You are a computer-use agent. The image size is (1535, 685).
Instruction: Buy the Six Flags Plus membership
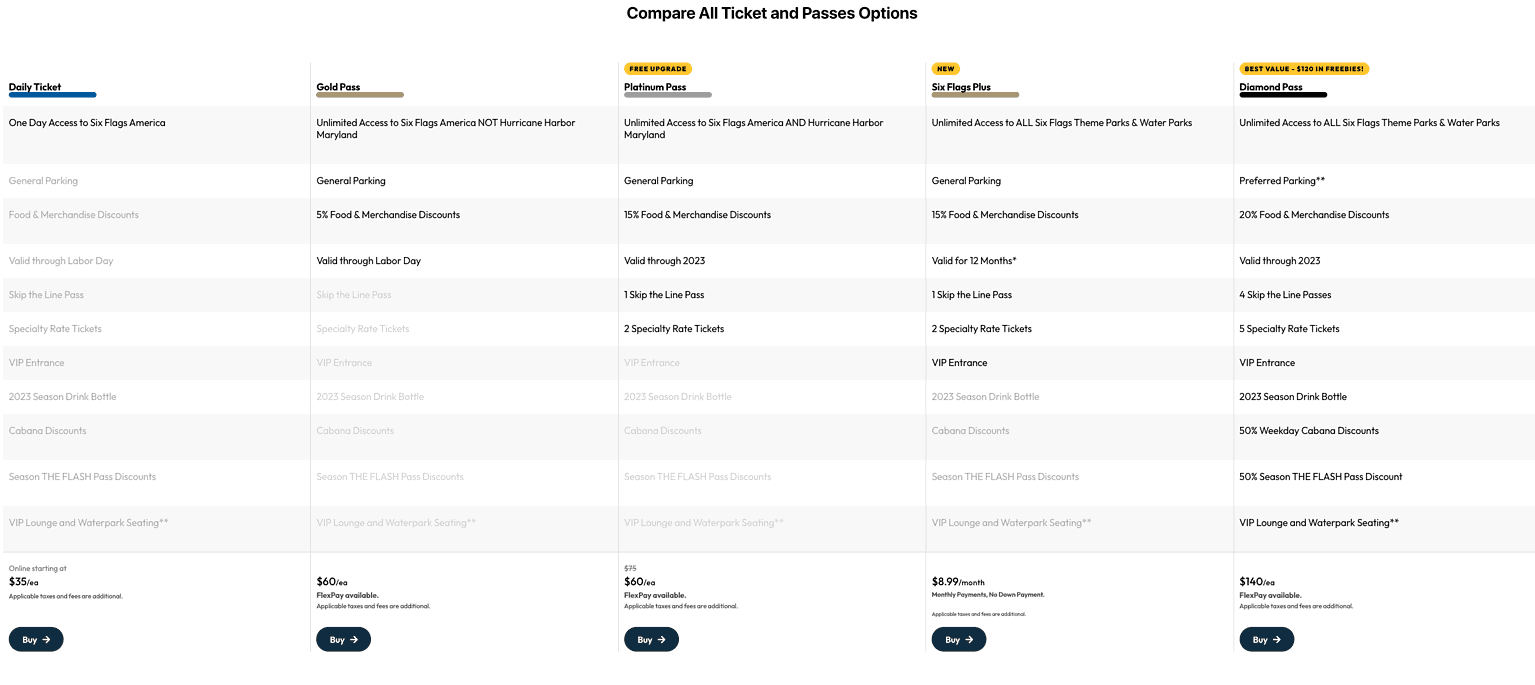coord(958,639)
